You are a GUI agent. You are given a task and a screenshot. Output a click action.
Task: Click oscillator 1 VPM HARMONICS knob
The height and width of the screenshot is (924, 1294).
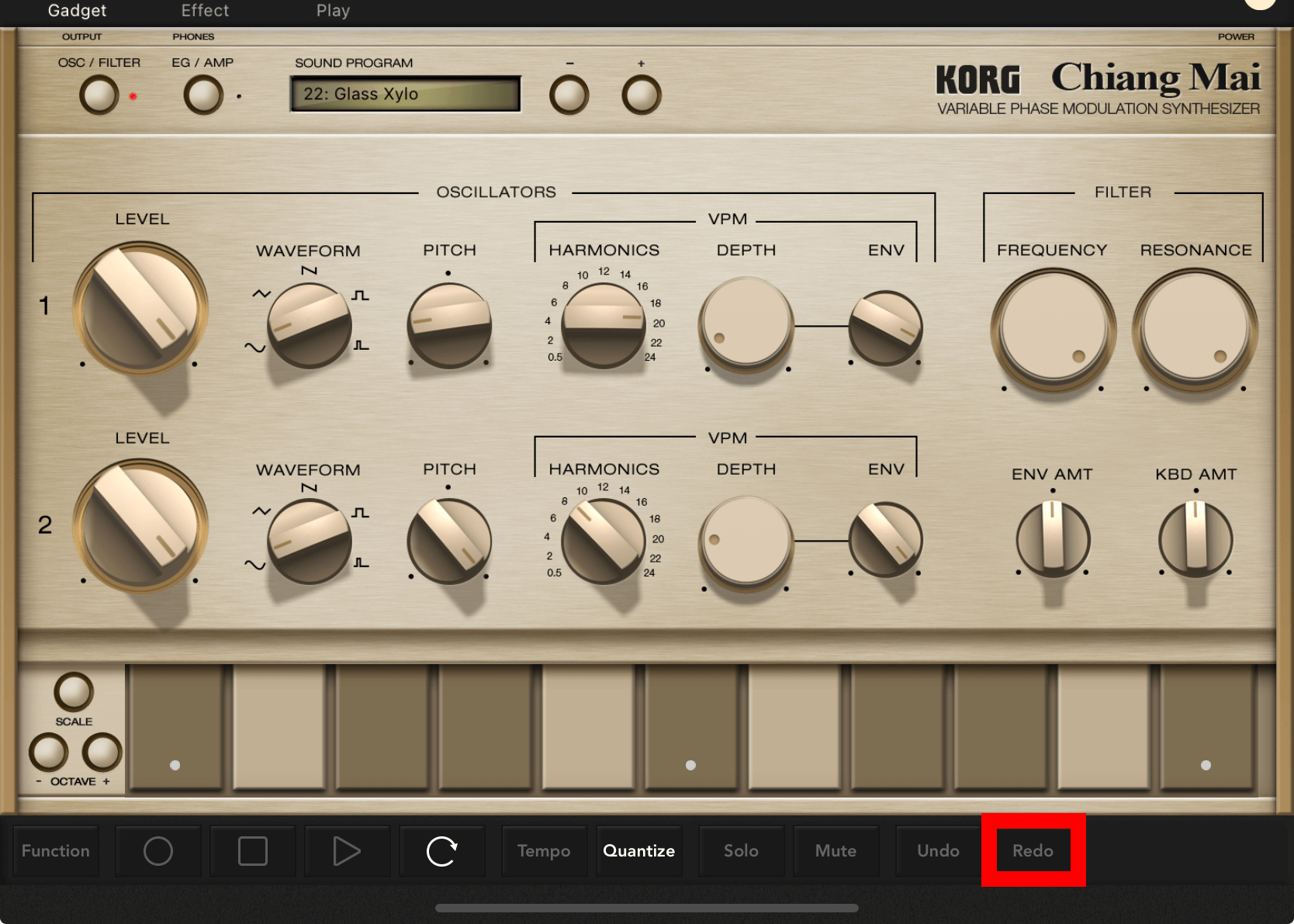[604, 325]
